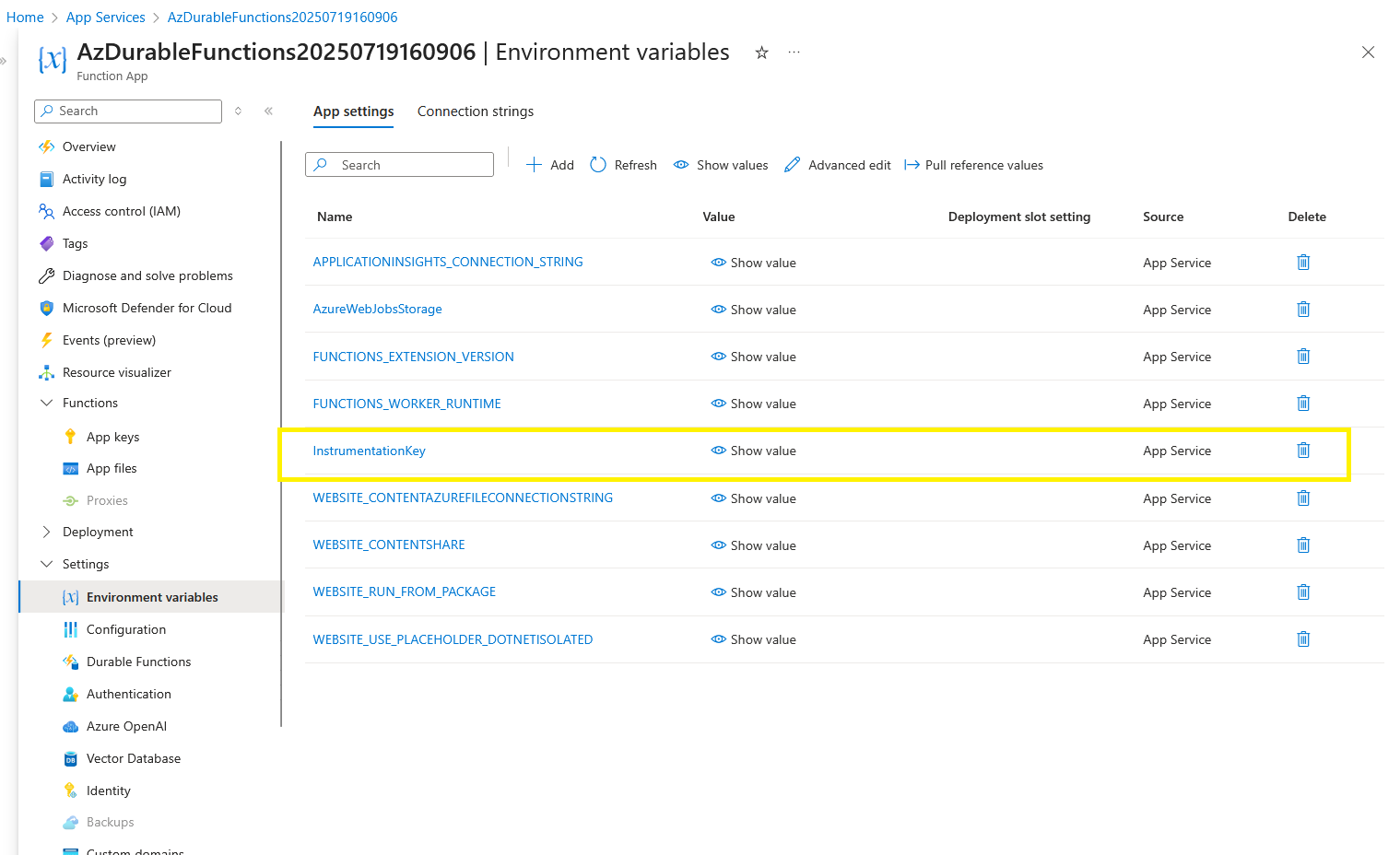
Task: Delete the WEBSITE_RUN_FROM_PACKAGE setting
Action: 1303,592
